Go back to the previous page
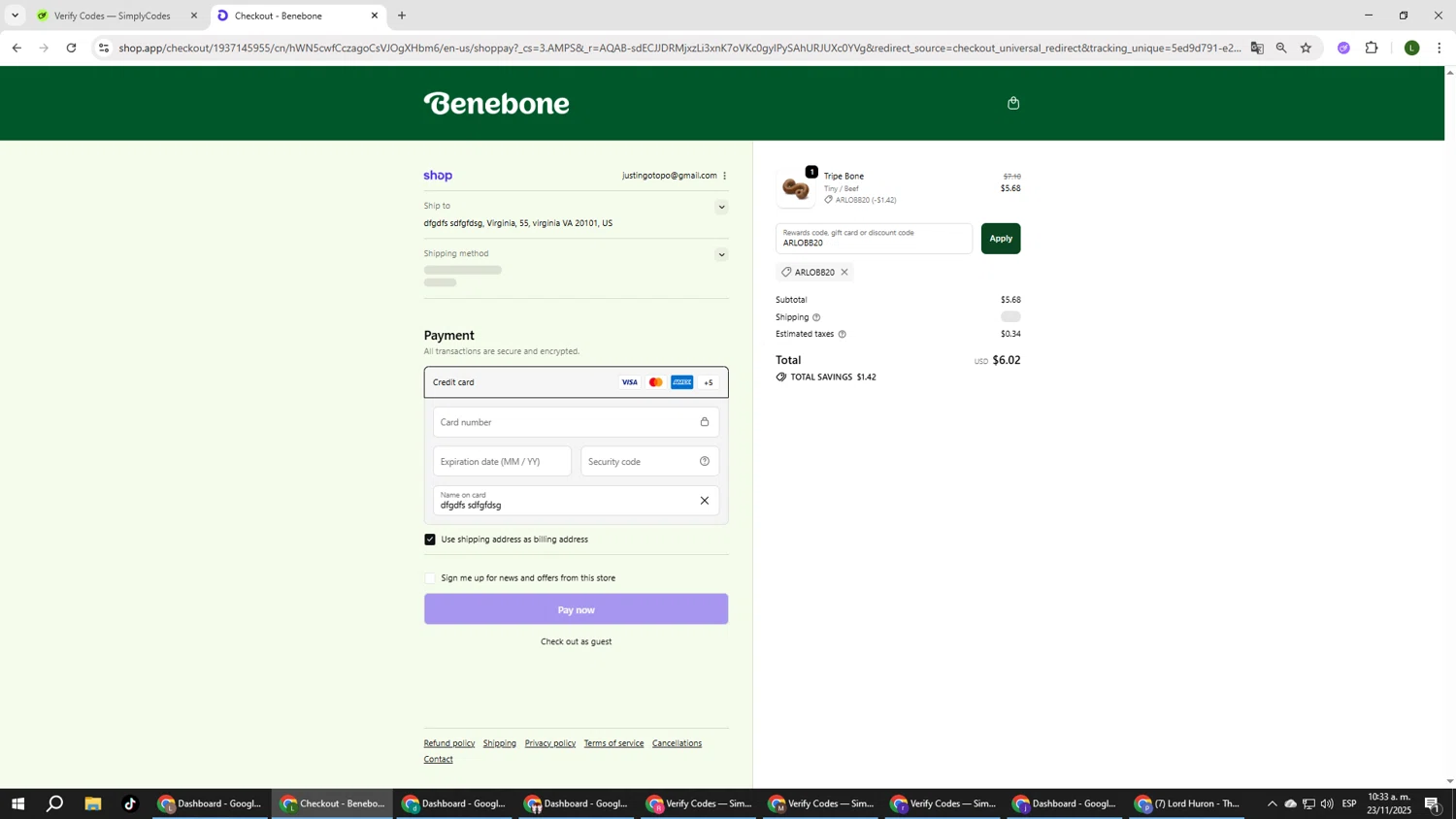 [x=17, y=48]
